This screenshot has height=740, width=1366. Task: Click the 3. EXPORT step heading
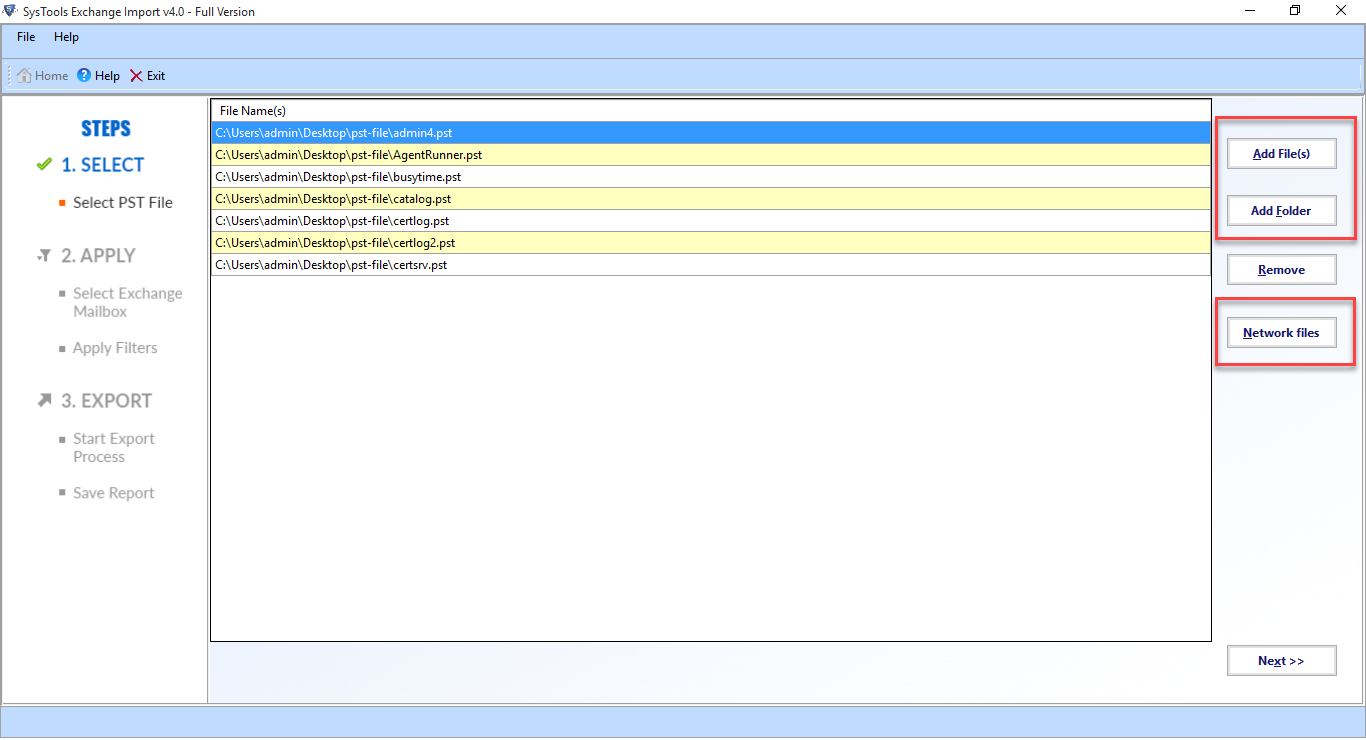coord(106,401)
